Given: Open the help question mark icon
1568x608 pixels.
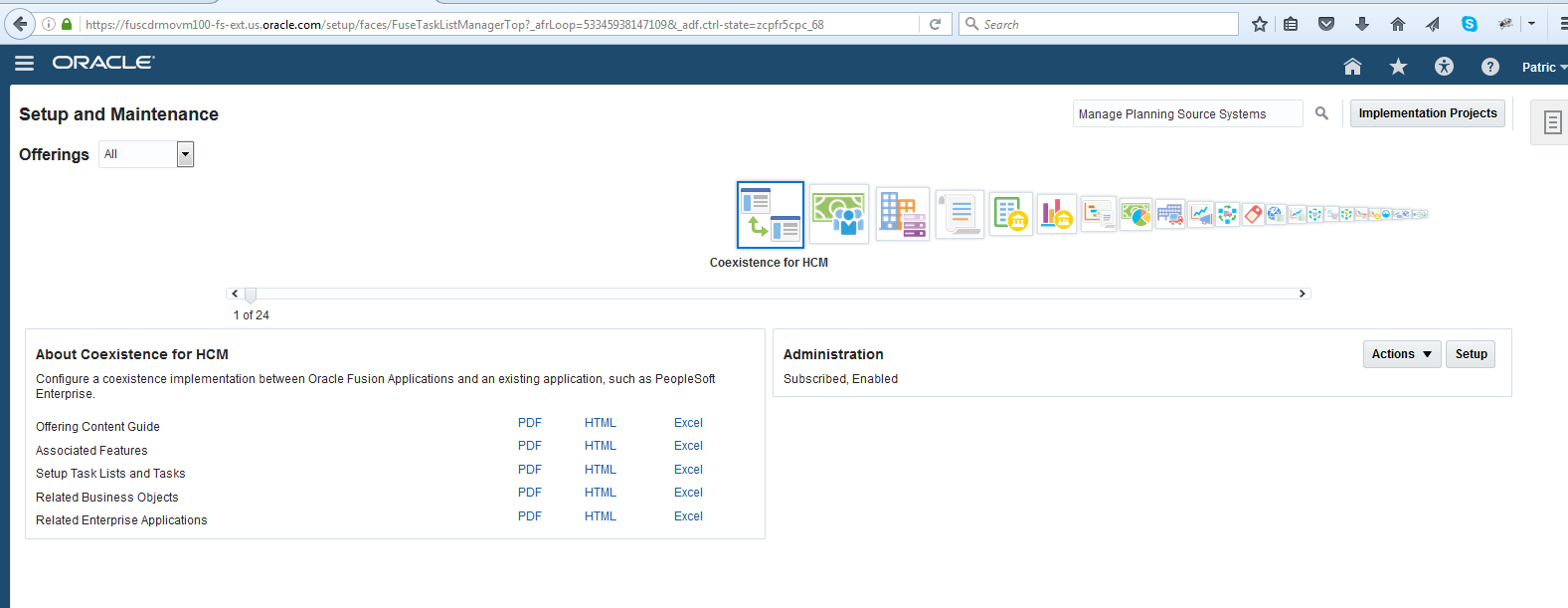Looking at the screenshot, I should click(x=1489, y=67).
